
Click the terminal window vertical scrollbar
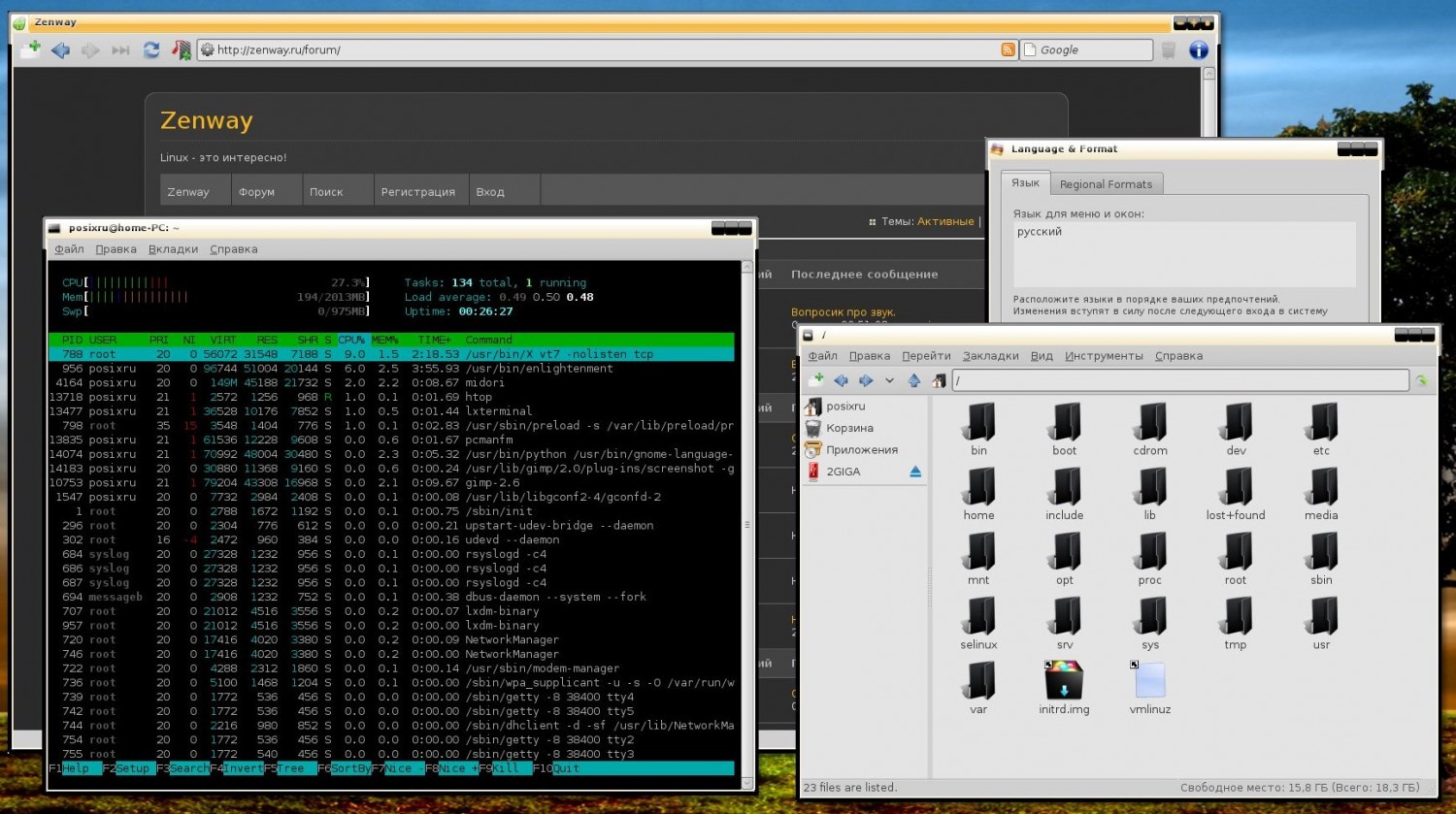[746, 524]
